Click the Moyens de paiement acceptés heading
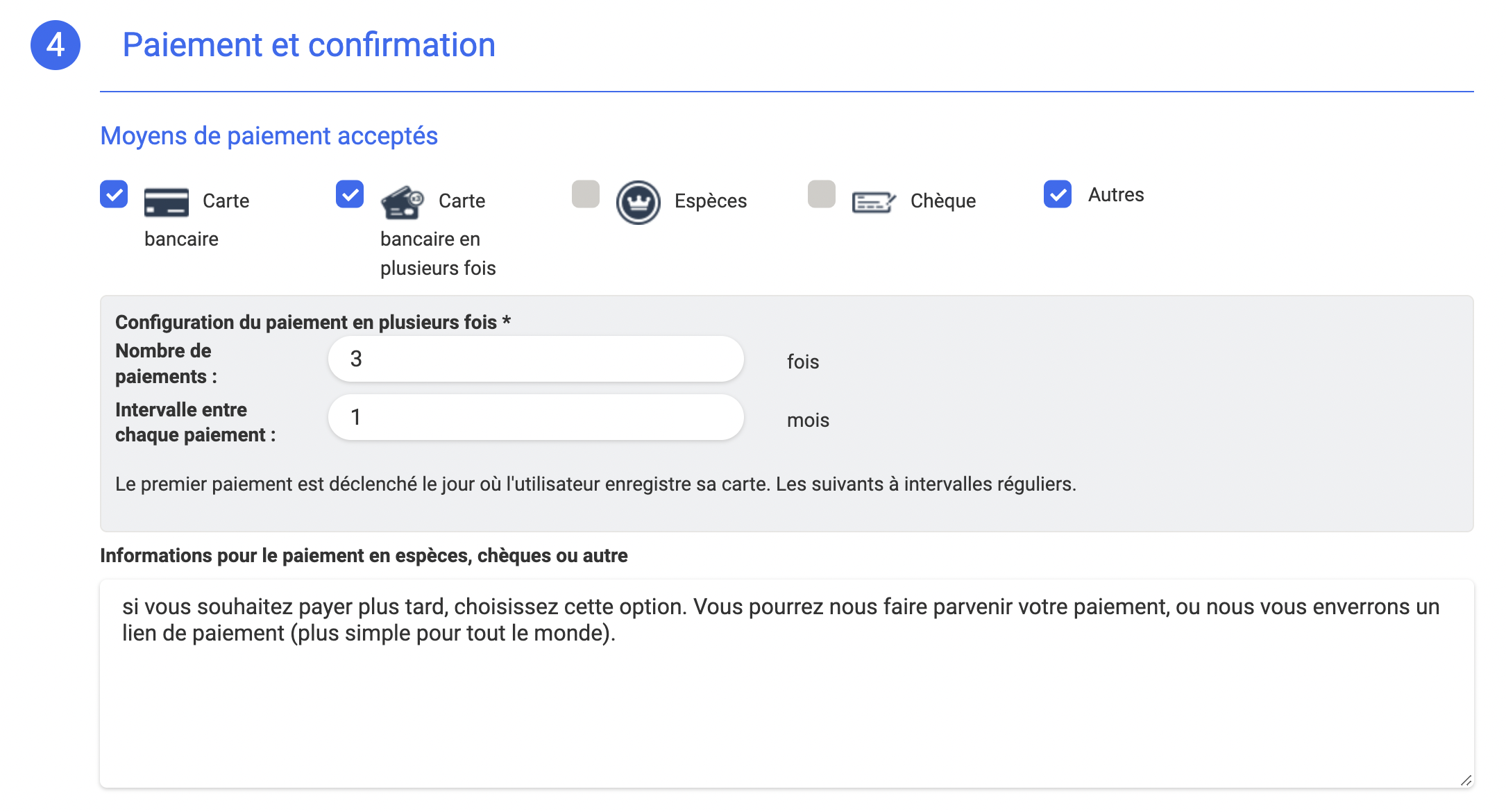1506x812 pixels. click(x=269, y=136)
